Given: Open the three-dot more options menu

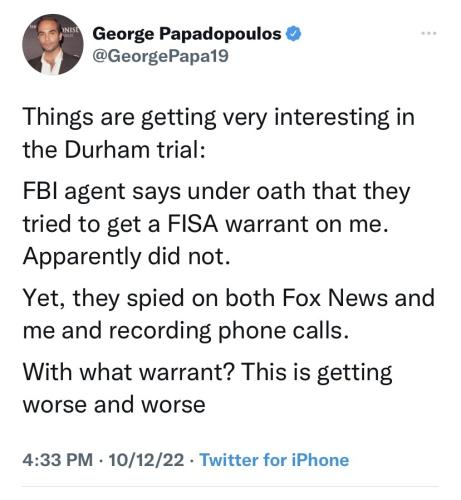Looking at the screenshot, I should click(429, 33).
